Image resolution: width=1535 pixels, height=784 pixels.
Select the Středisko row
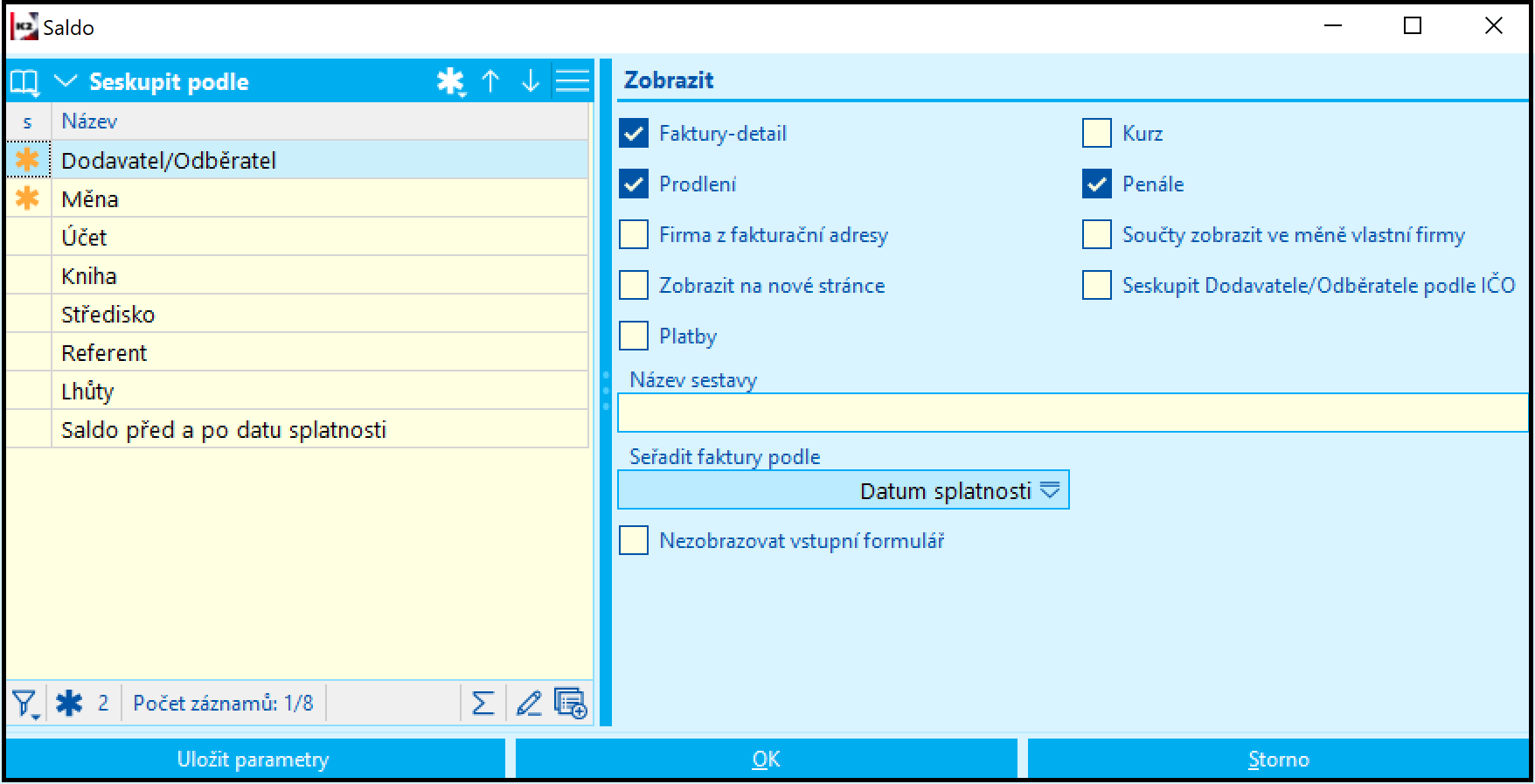point(297,314)
